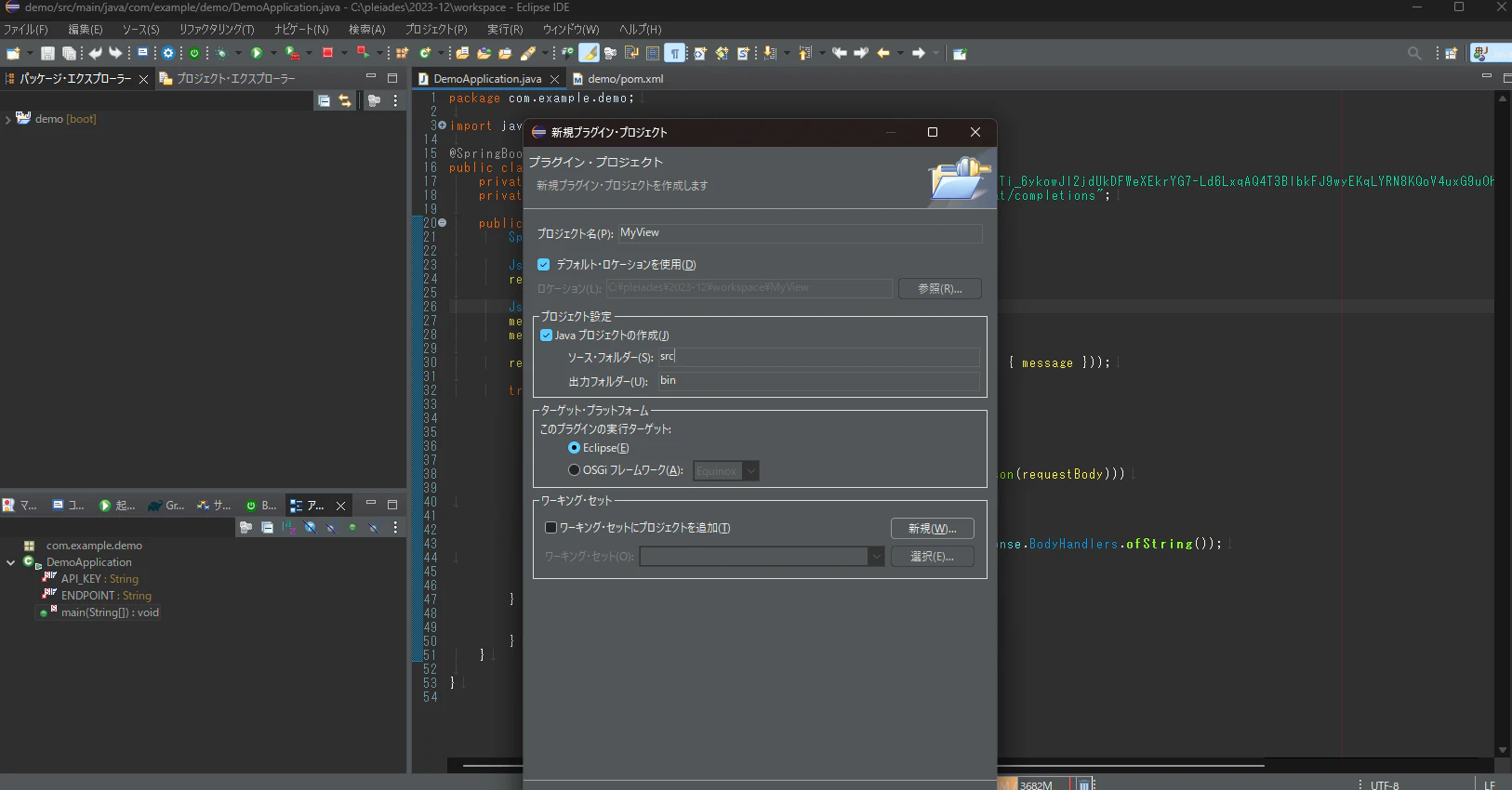Select API_KEY : String in outline

99,579
